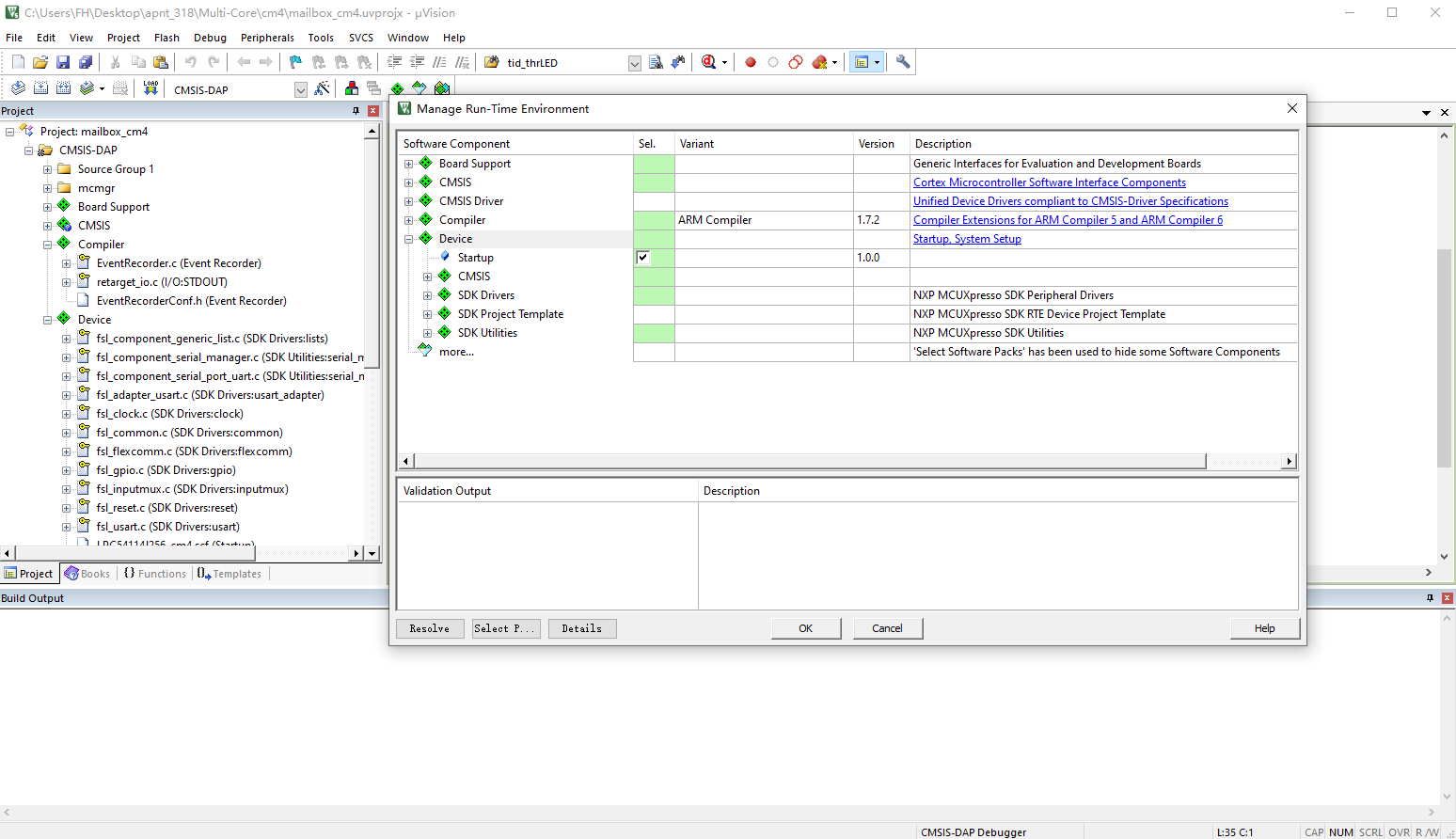1456x839 pixels.
Task: Click the Resolve button
Action: pos(430,628)
